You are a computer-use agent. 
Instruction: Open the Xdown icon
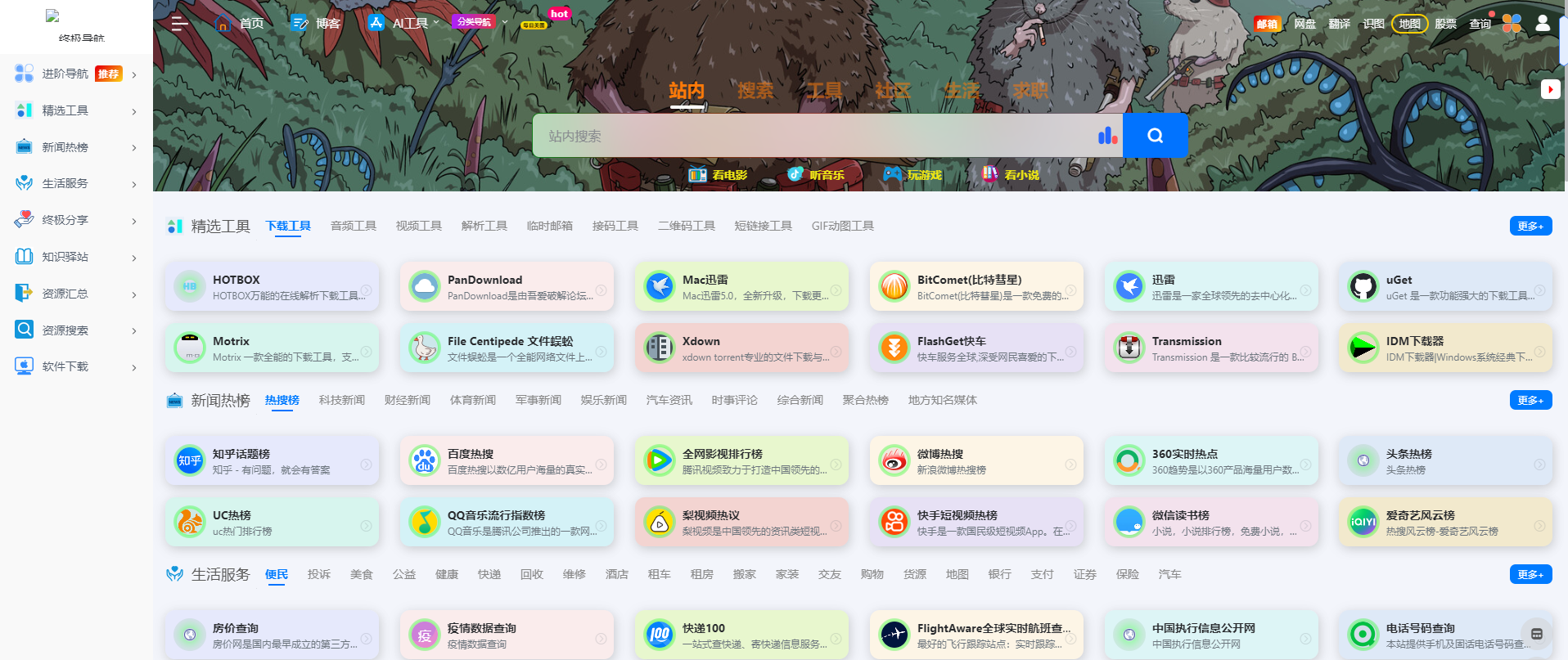[x=660, y=348]
